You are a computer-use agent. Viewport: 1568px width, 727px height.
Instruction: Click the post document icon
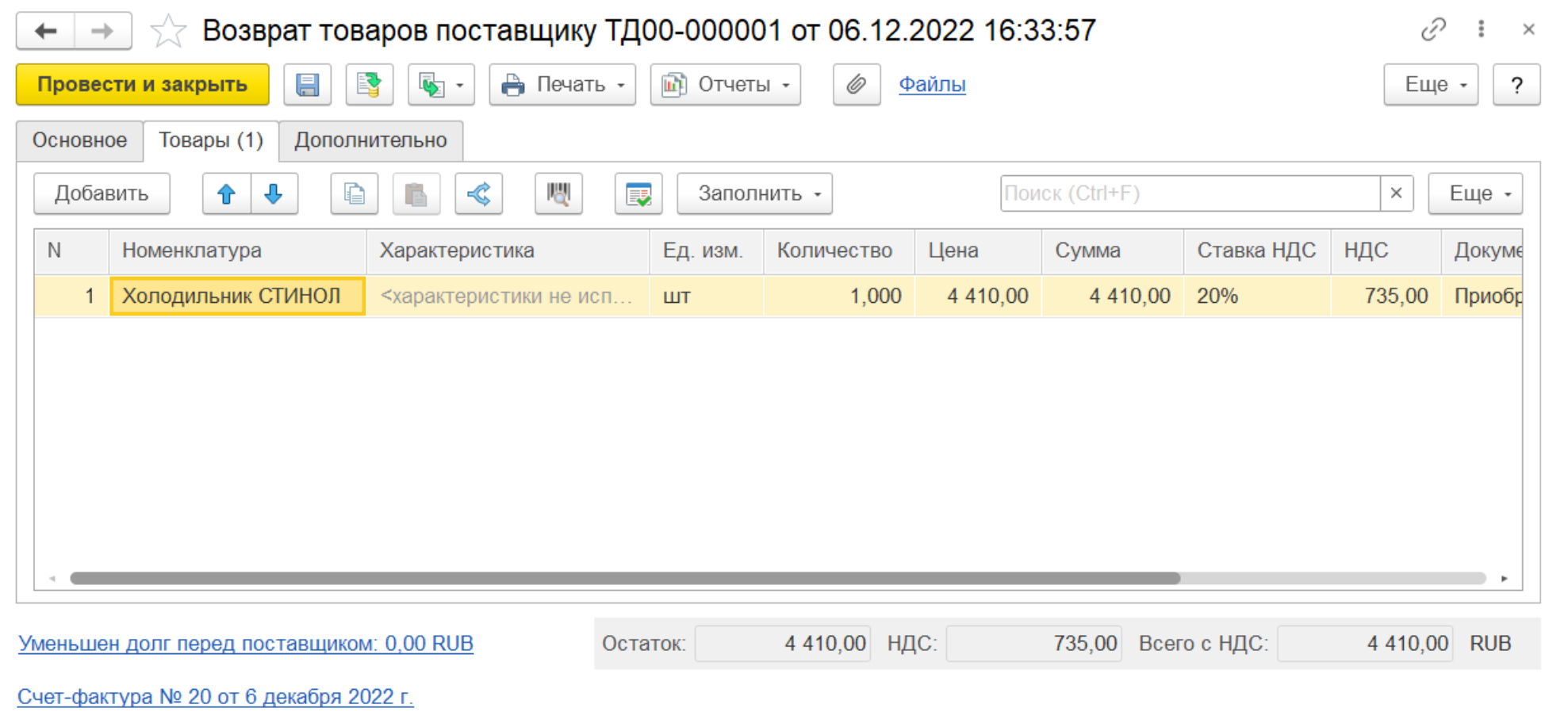369,85
